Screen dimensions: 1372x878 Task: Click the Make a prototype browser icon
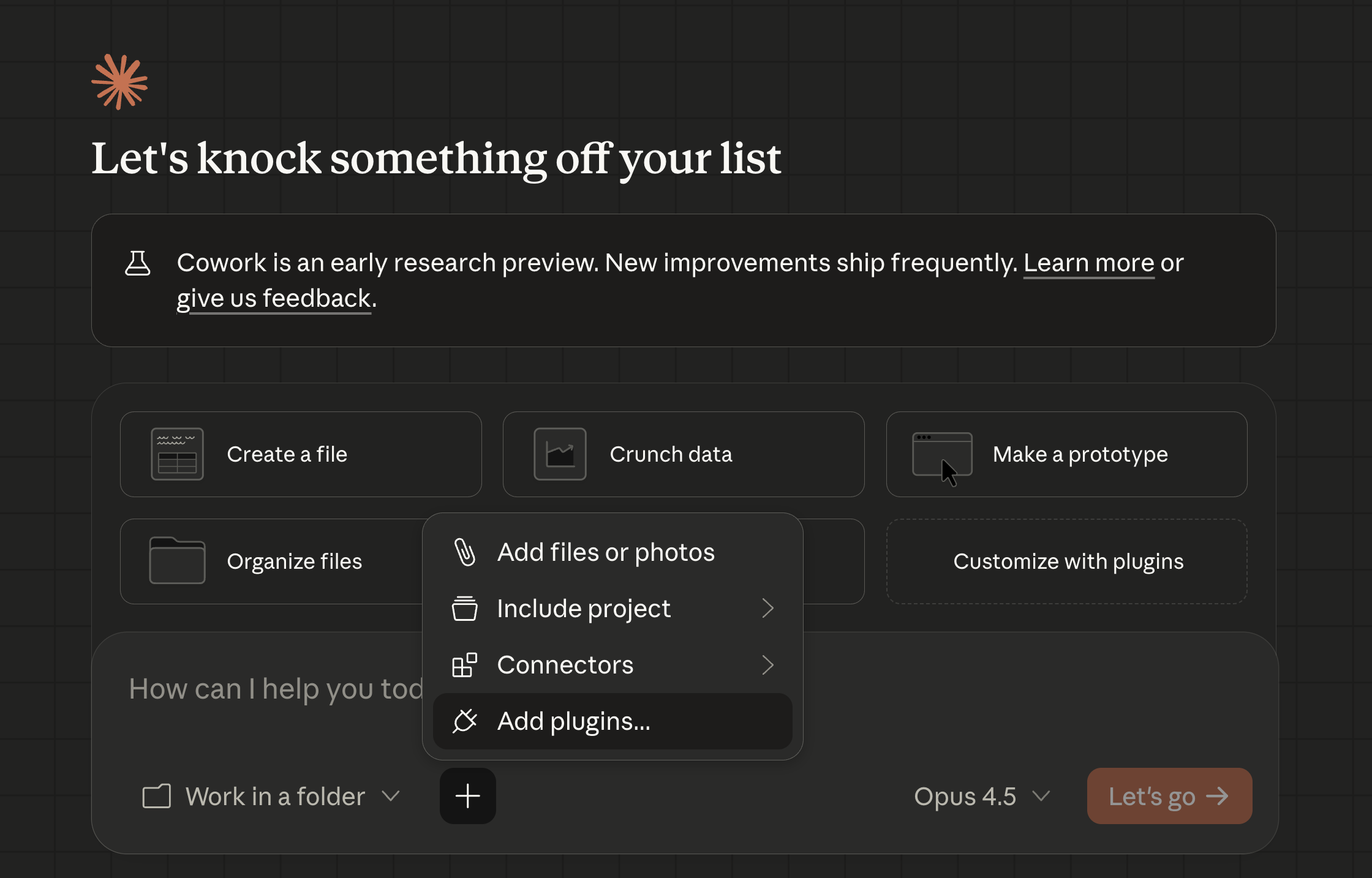point(943,454)
